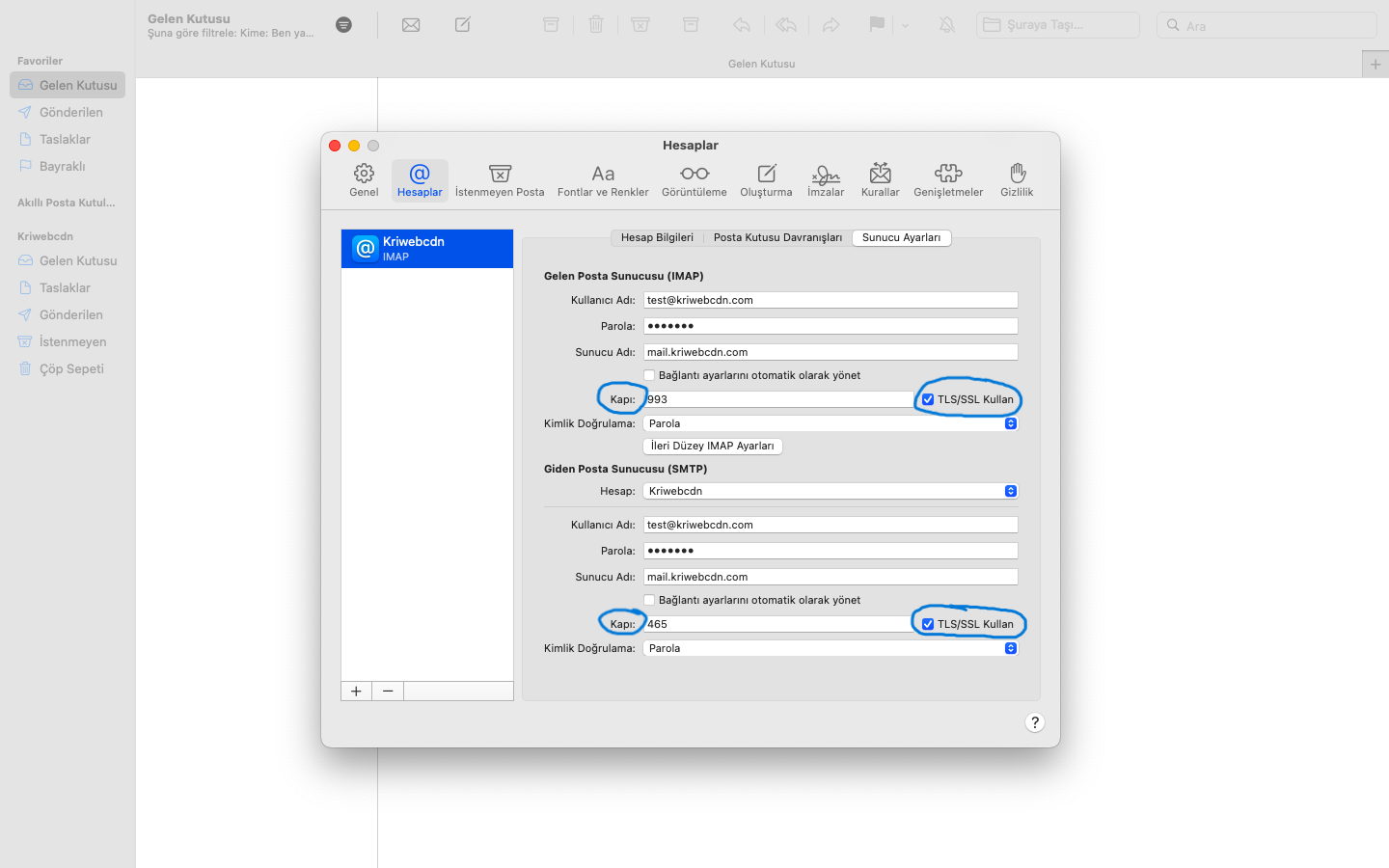
Task: Click İleri Düzey IMAP Ayarları button
Action: pos(712,446)
